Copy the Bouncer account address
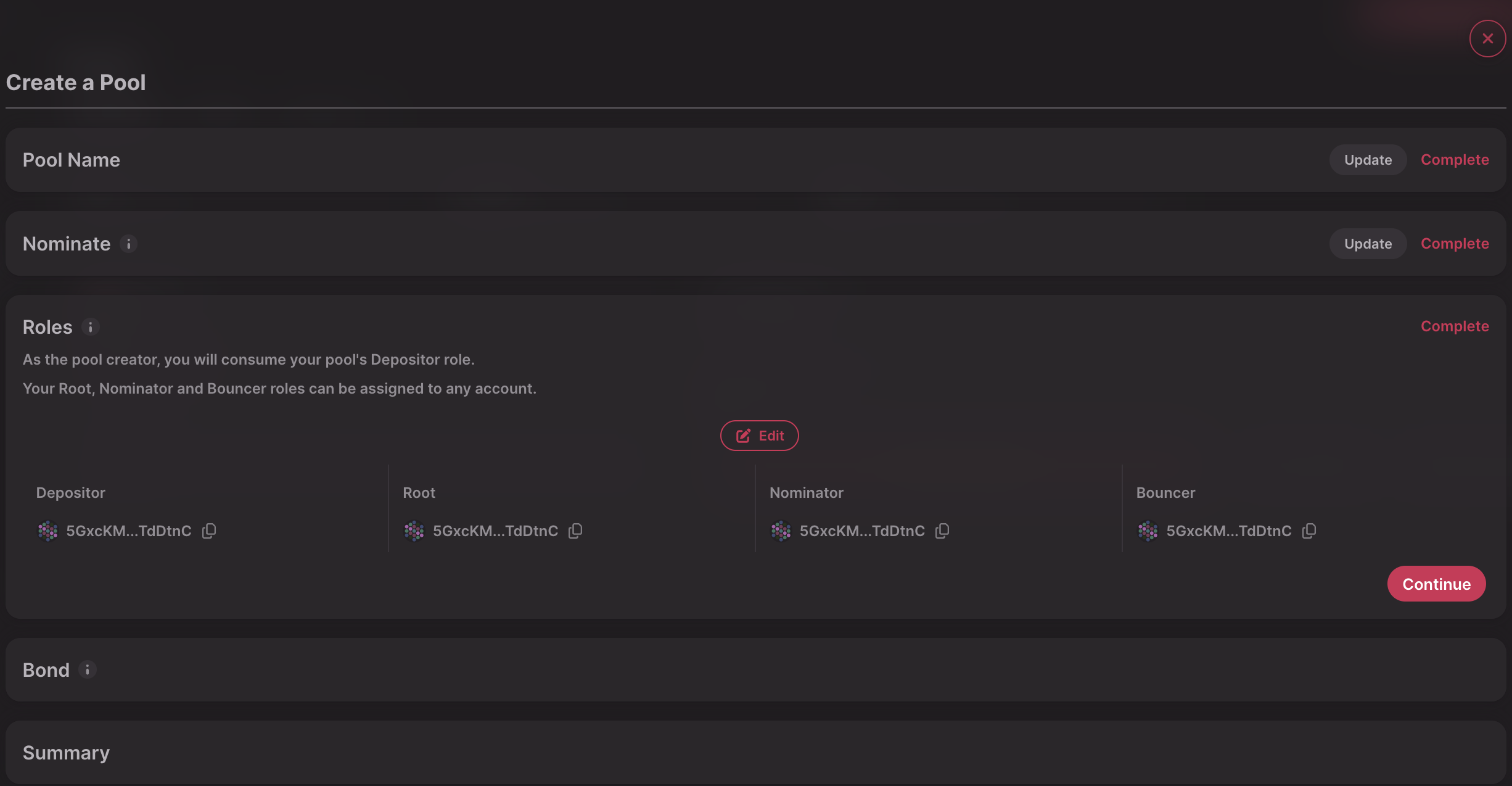 (1309, 531)
